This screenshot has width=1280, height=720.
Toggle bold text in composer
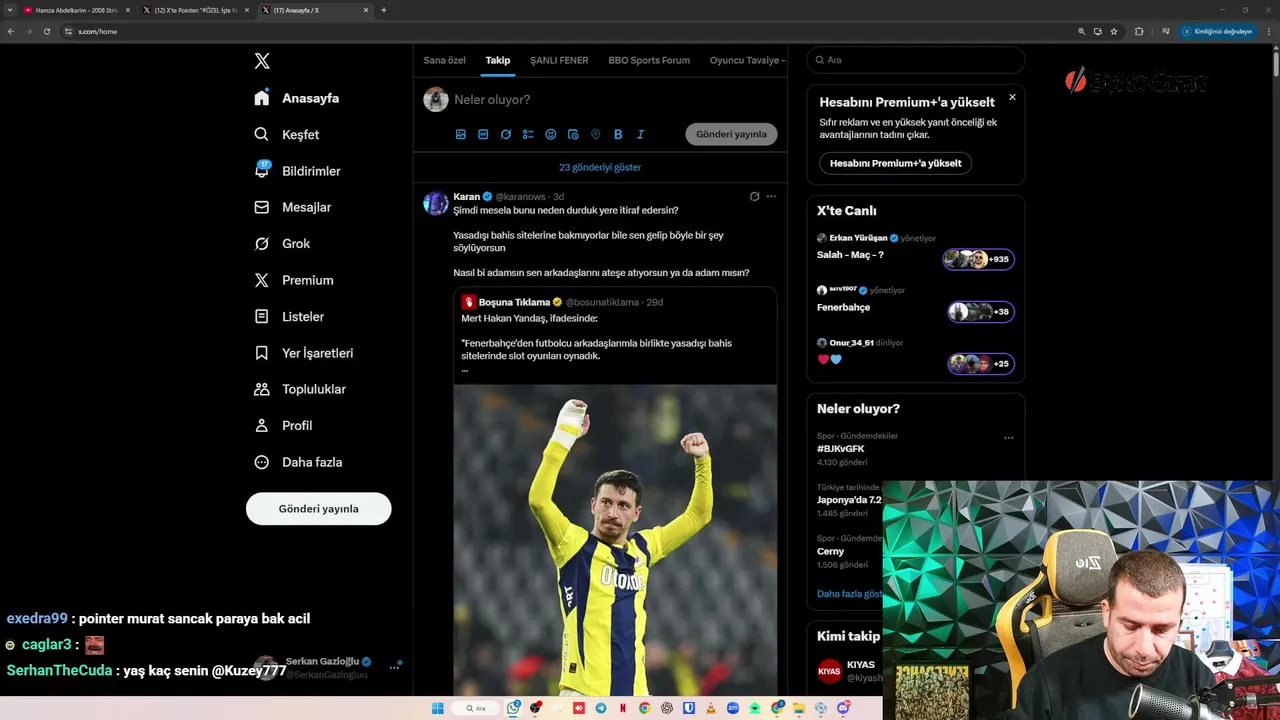[618, 134]
